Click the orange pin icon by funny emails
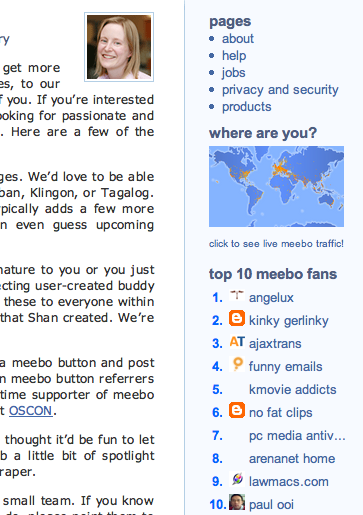 [237, 364]
